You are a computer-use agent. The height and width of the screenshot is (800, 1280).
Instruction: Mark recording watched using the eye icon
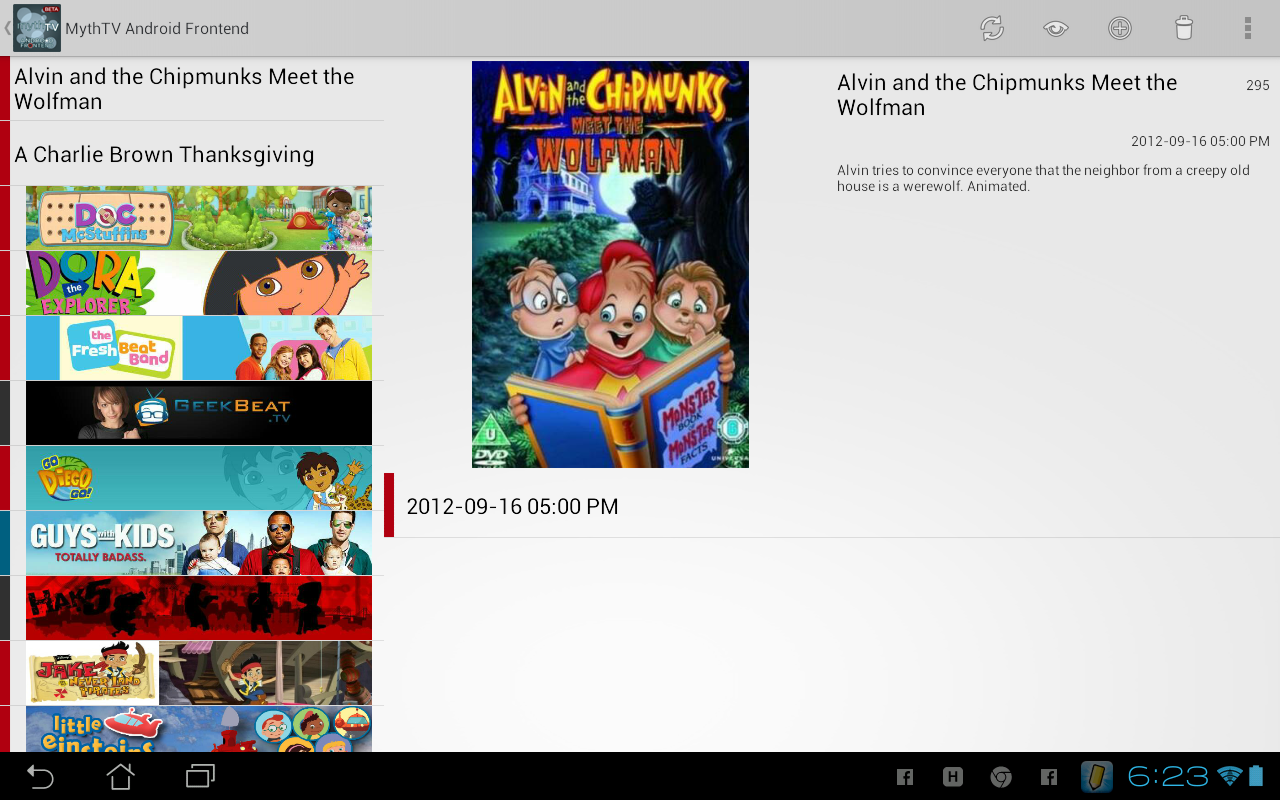pyautogui.click(x=1056, y=28)
